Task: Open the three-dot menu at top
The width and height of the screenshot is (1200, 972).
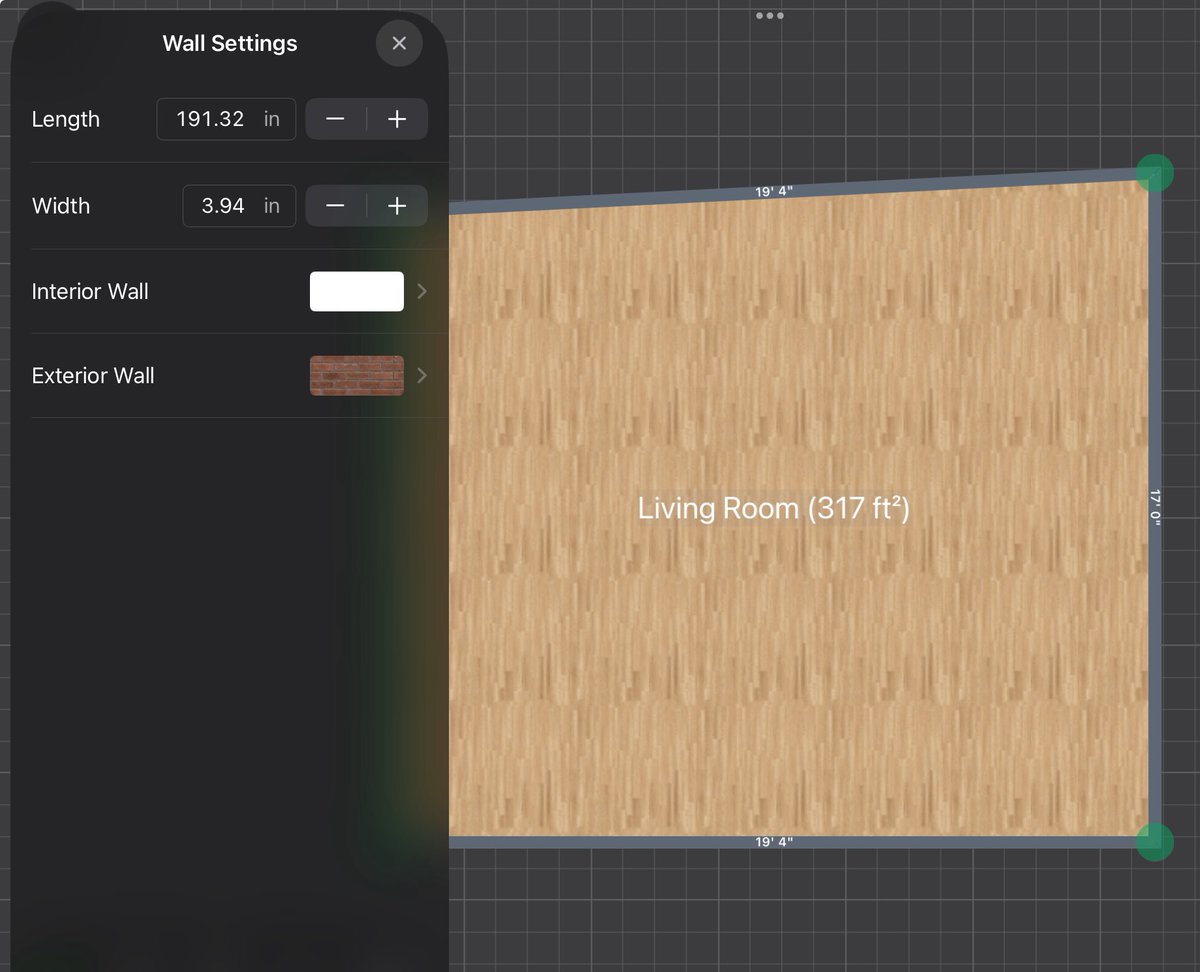Action: (x=770, y=16)
